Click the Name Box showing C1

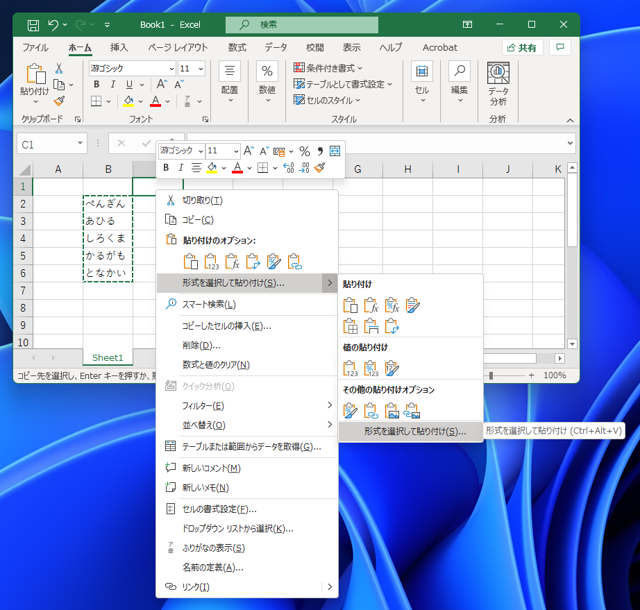42,144
